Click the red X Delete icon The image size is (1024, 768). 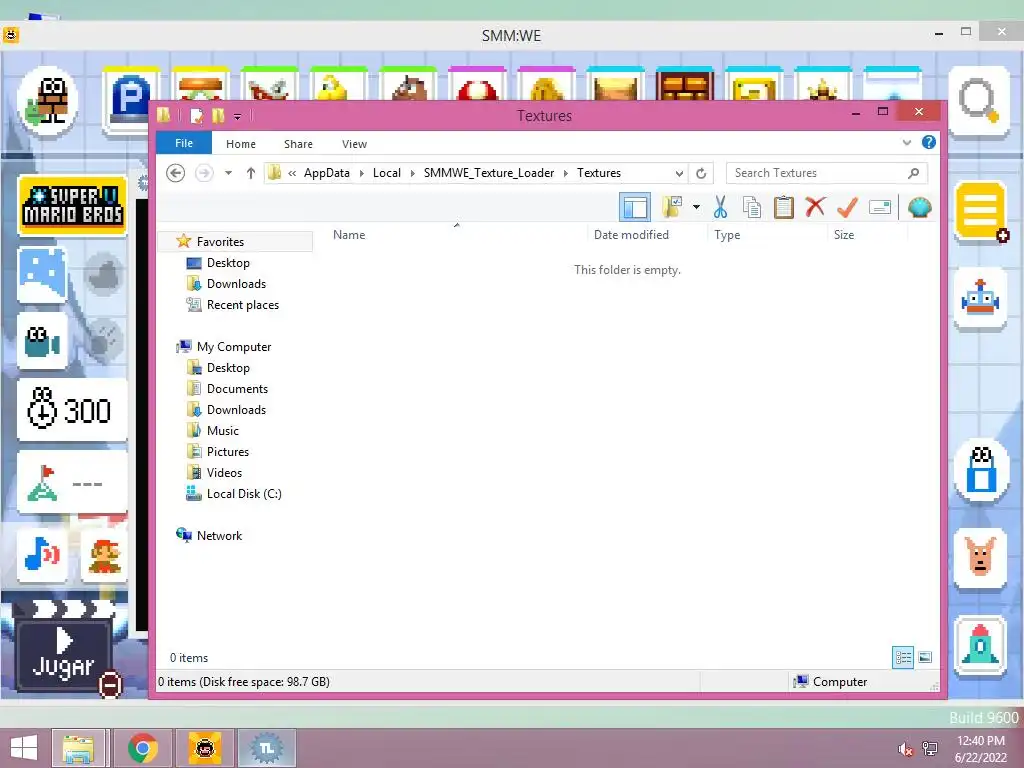pyautogui.click(x=815, y=207)
